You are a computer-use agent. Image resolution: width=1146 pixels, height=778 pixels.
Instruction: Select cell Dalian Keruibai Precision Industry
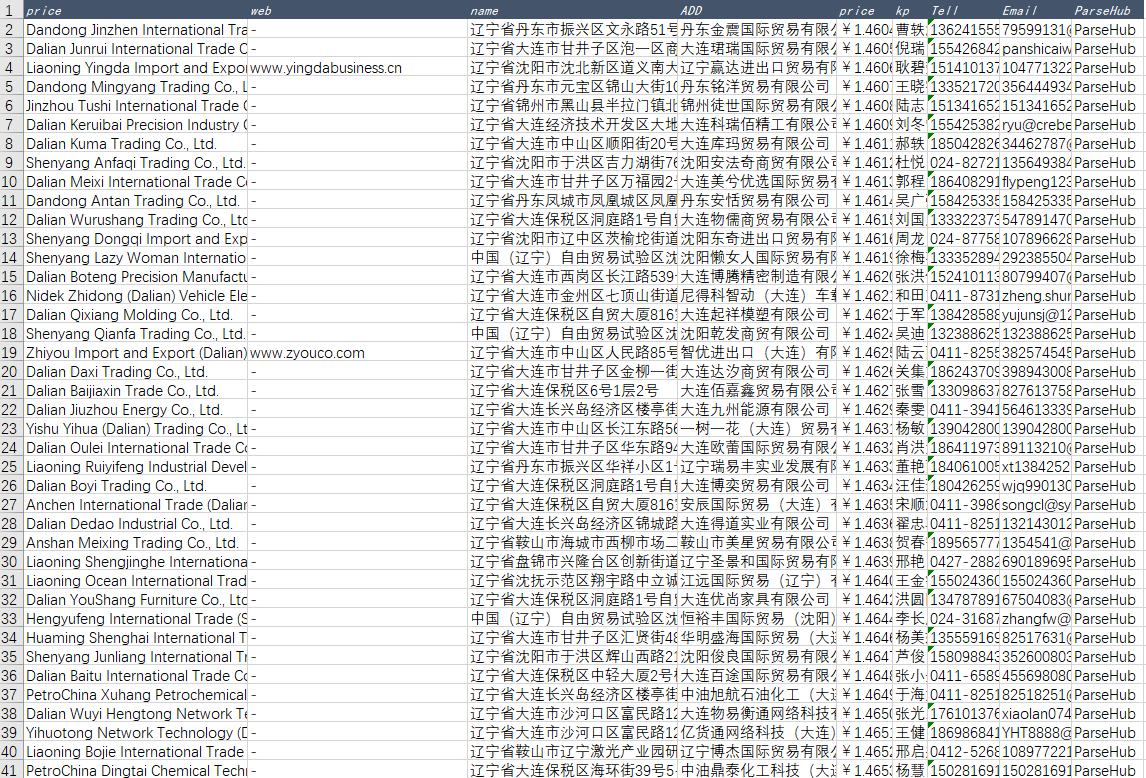click(136, 125)
